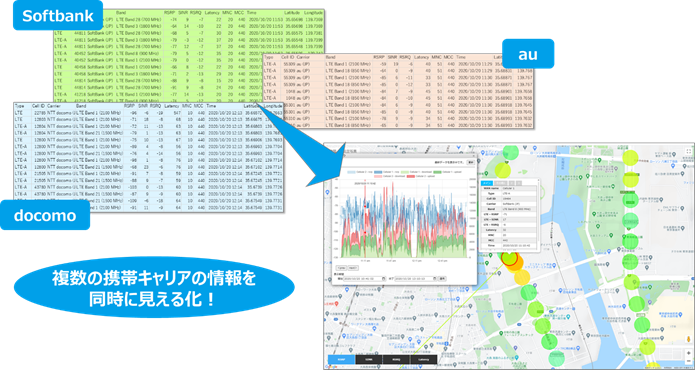Click Carrier header in au table

(303, 58)
